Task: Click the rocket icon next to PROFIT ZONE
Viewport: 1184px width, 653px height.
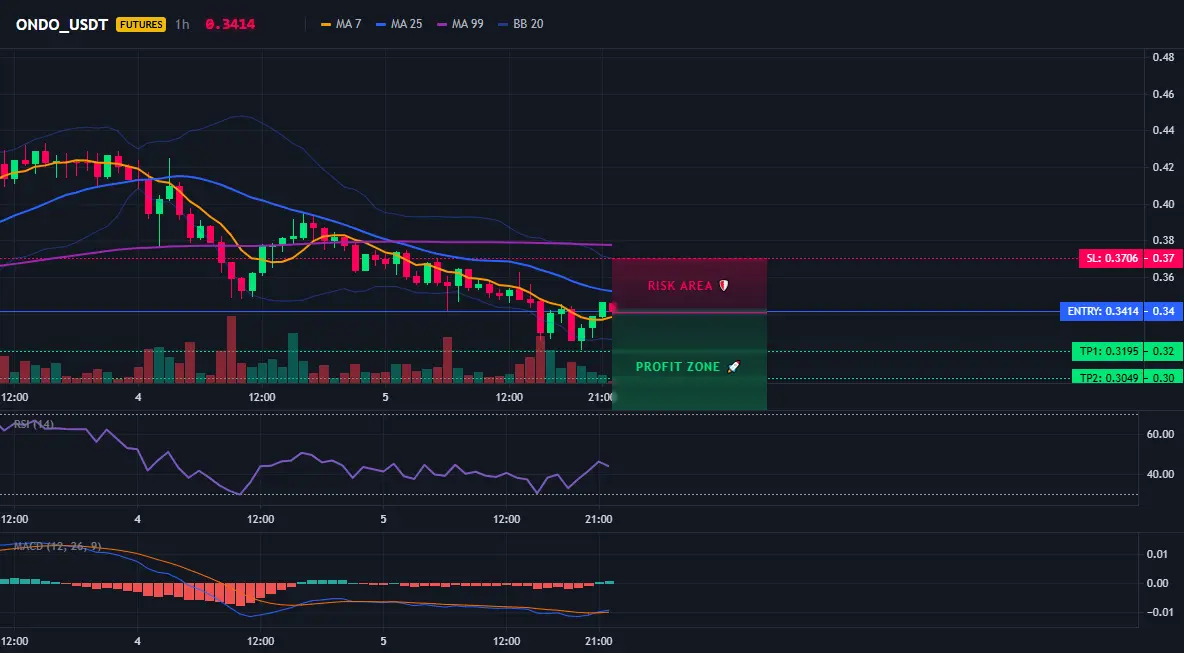Action: (x=732, y=366)
